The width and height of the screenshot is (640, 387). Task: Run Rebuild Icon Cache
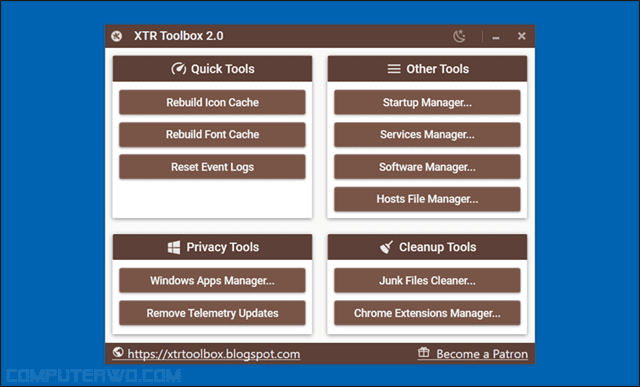(x=212, y=102)
